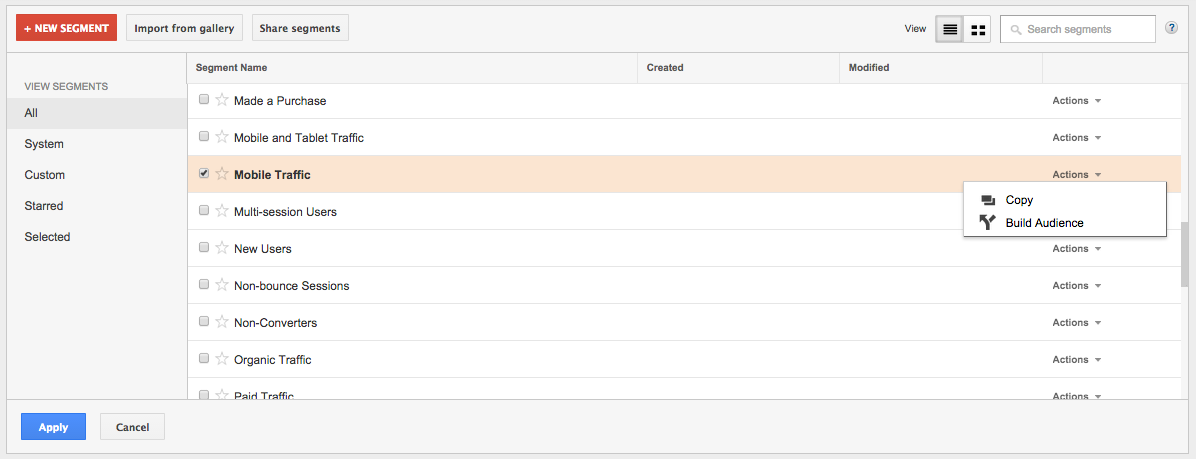Choose Copy from the Actions menu

point(1019,200)
